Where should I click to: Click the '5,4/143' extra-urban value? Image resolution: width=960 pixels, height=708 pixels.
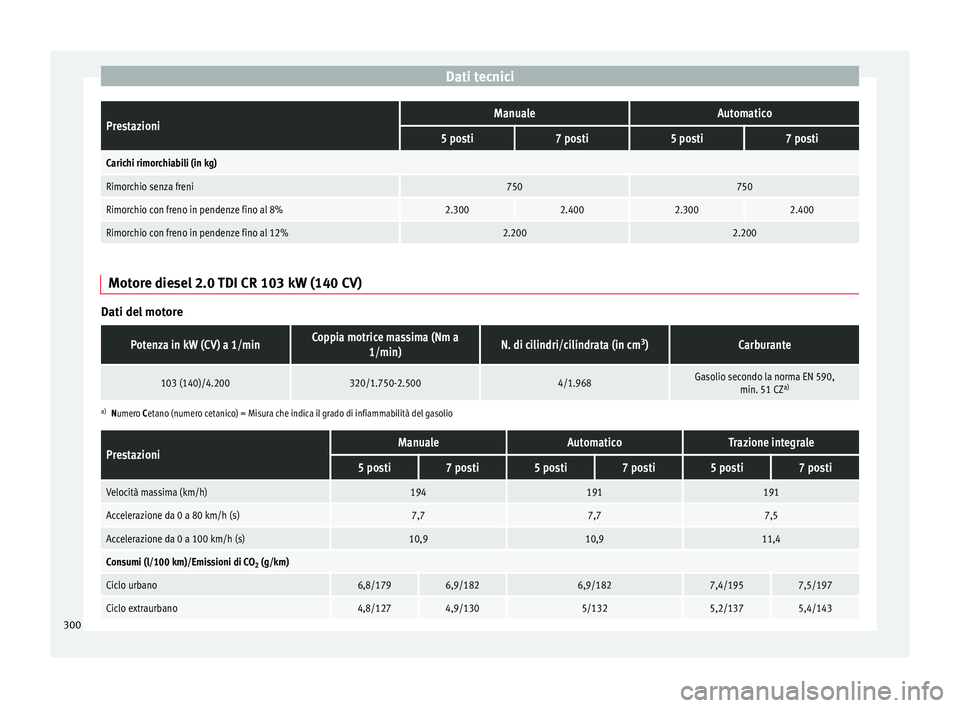pyautogui.click(x=815, y=609)
